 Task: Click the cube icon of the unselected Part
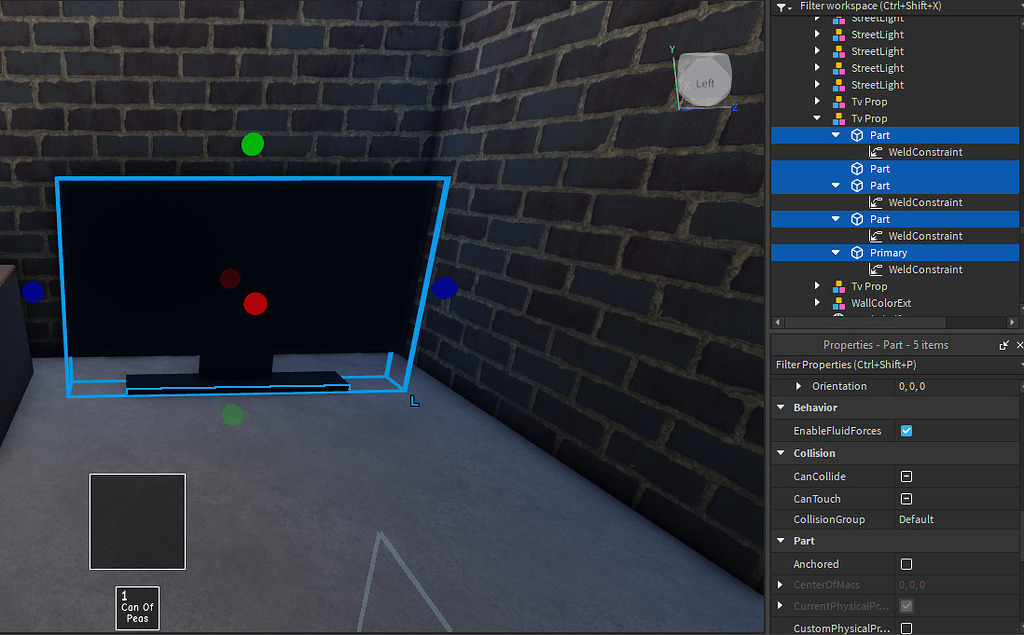856,169
